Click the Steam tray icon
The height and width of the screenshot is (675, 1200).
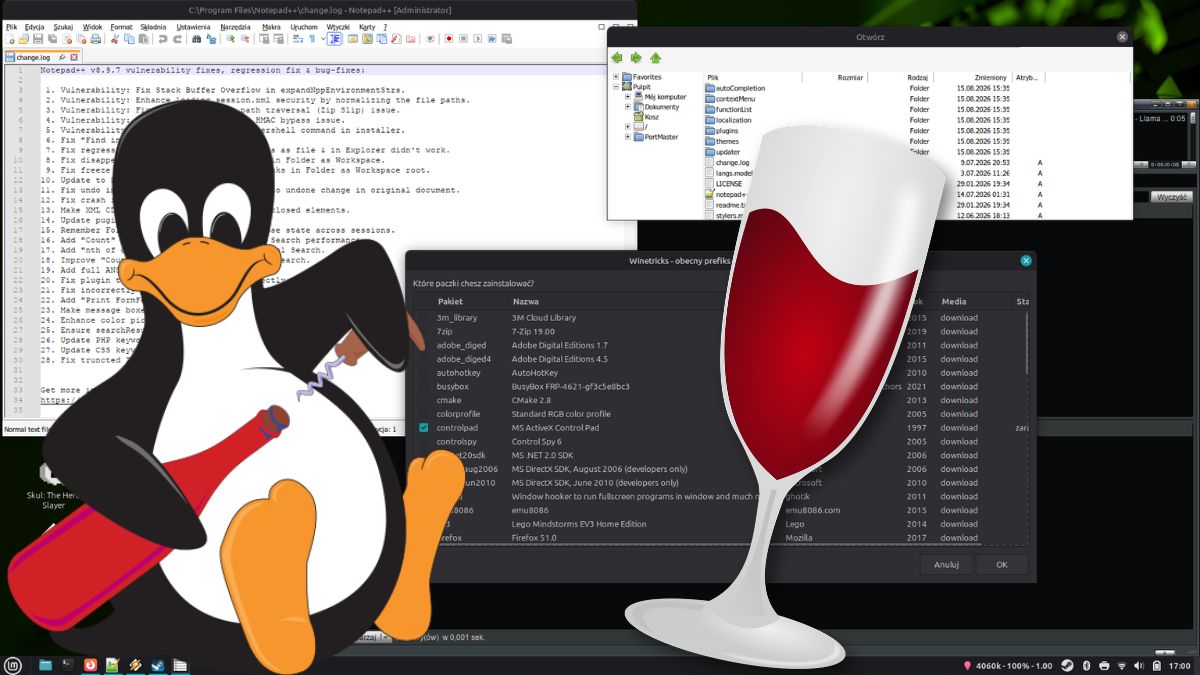click(x=1068, y=665)
